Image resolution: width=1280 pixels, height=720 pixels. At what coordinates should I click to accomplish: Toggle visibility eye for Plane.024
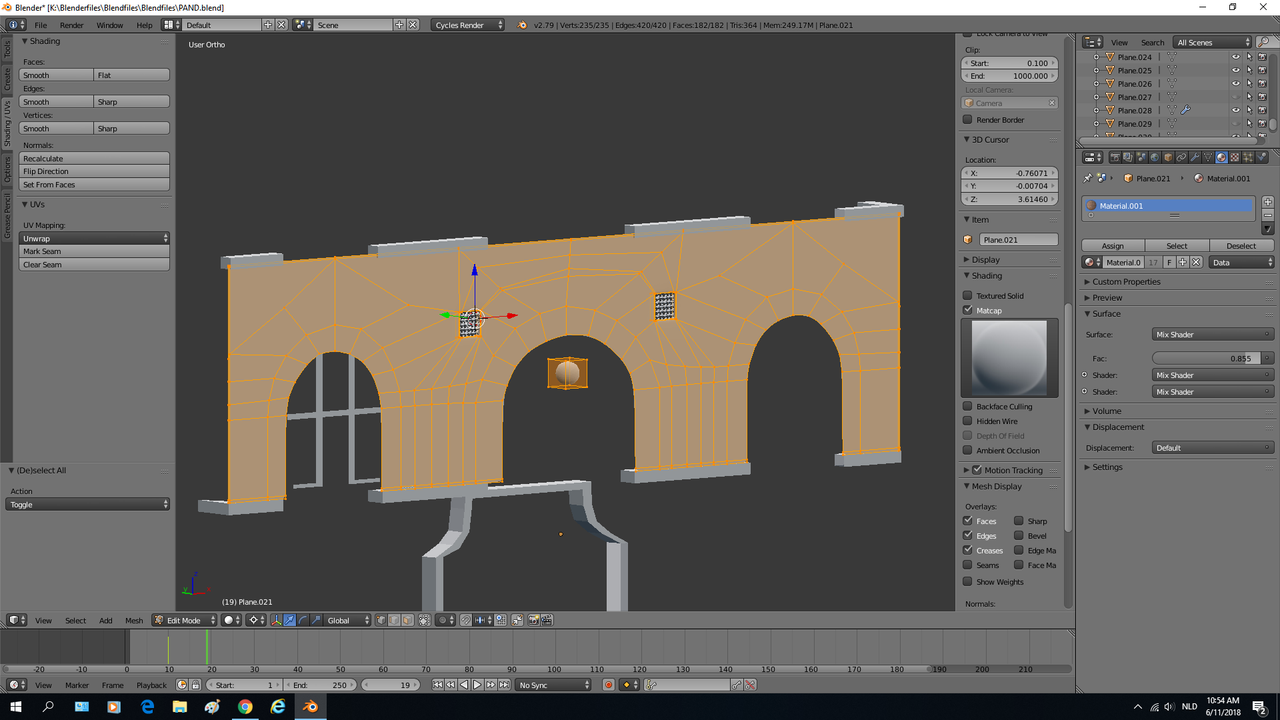(1236, 57)
